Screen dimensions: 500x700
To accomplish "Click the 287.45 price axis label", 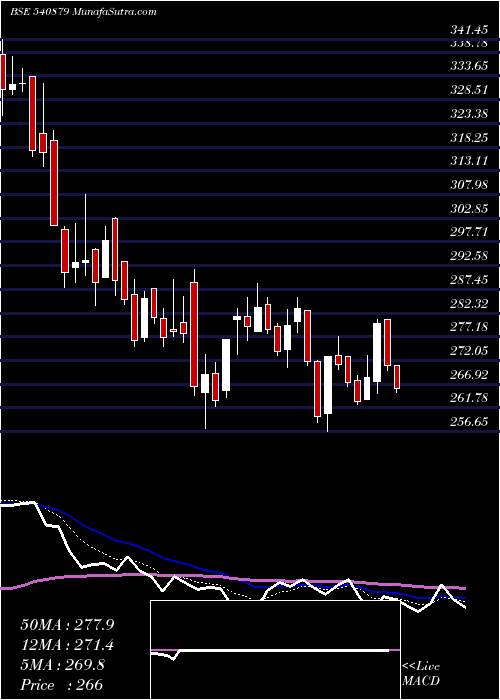I will (468, 280).
